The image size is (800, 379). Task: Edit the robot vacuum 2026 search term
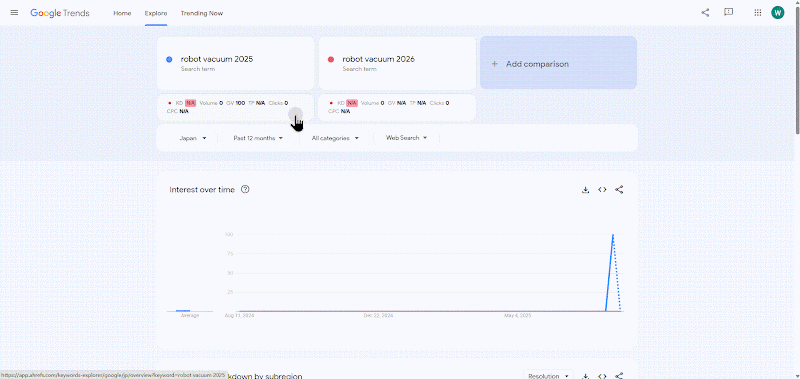coord(379,59)
